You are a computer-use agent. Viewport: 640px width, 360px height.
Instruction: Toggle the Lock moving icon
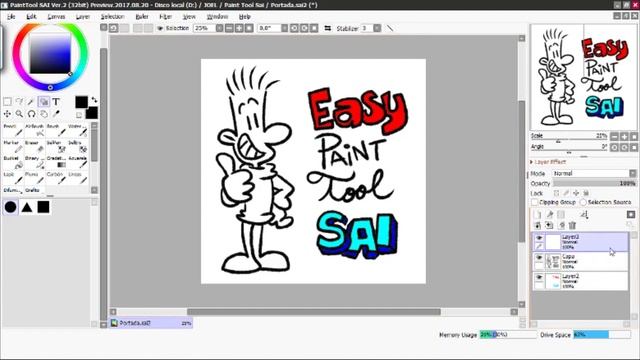tap(576, 193)
